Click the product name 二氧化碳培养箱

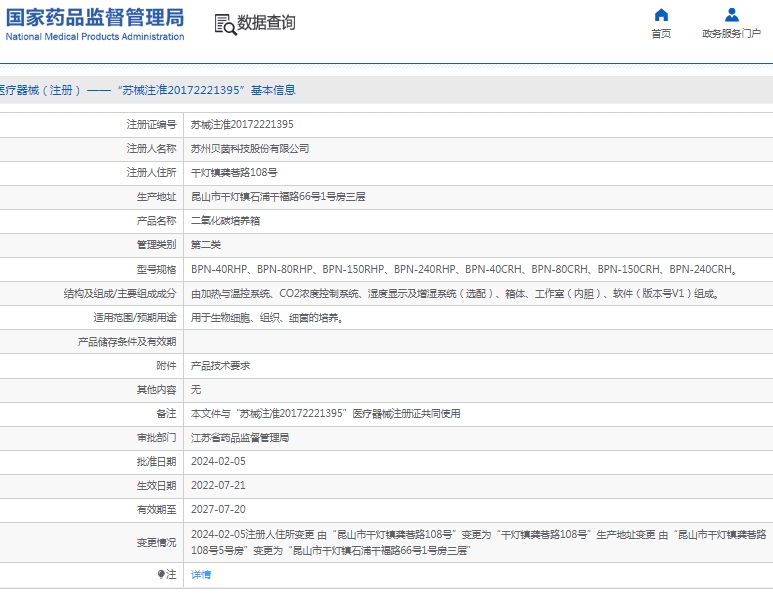coord(225,221)
